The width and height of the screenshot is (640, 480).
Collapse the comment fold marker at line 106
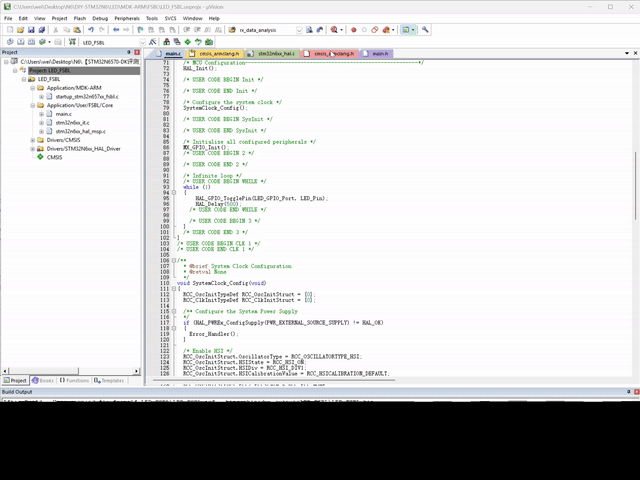[x=174, y=260]
